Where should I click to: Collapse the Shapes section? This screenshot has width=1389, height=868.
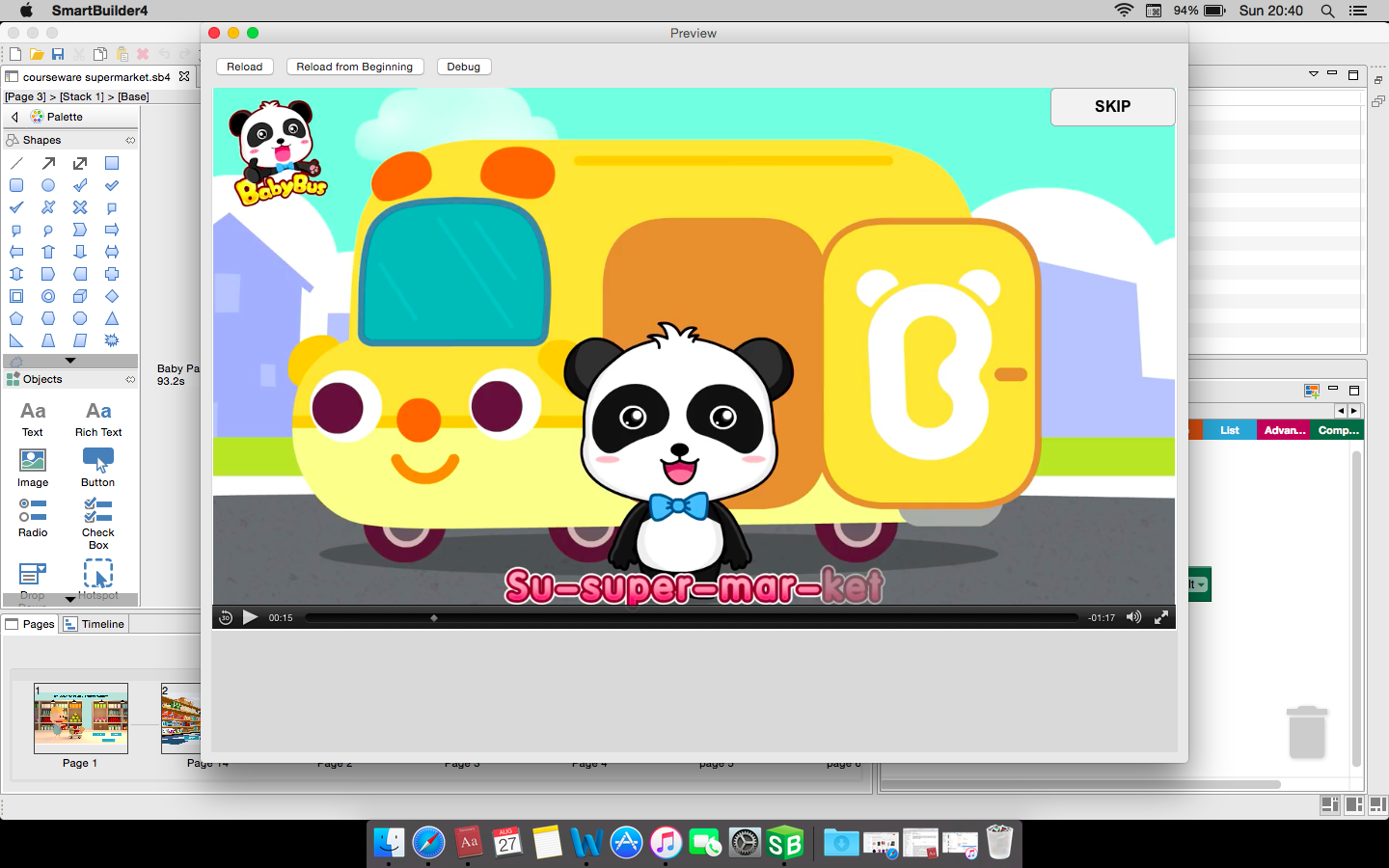click(130, 140)
